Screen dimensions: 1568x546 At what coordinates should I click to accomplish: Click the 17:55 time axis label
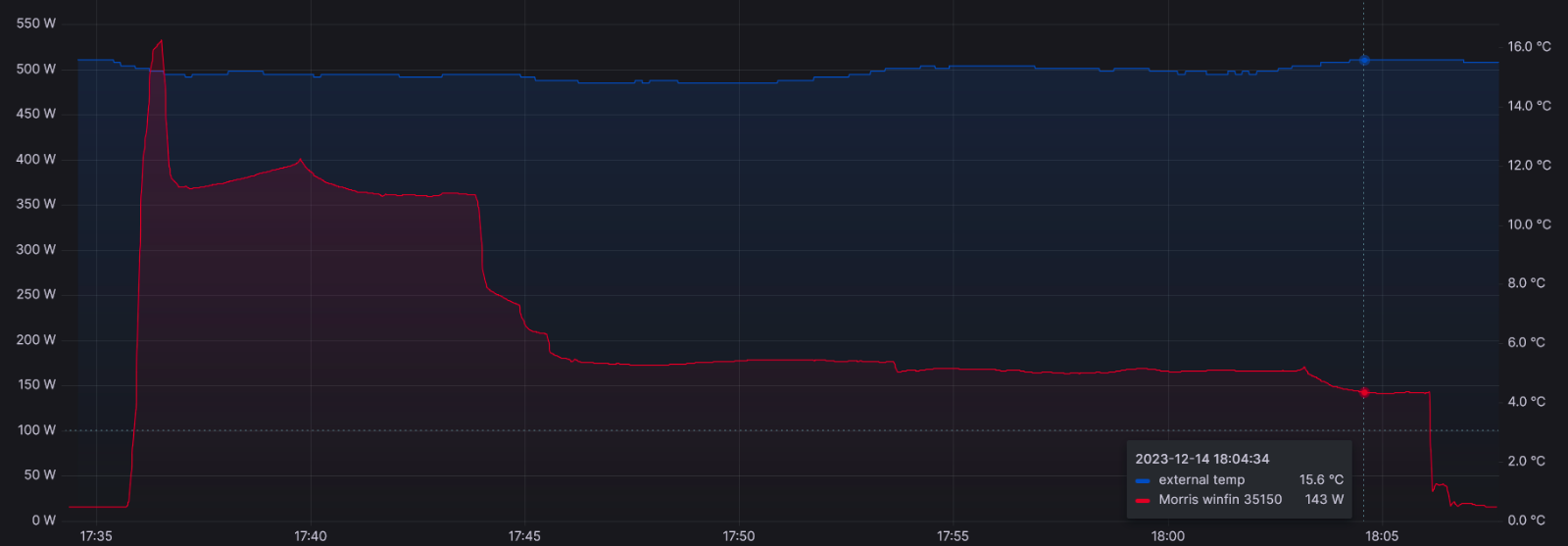[x=953, y=536]
